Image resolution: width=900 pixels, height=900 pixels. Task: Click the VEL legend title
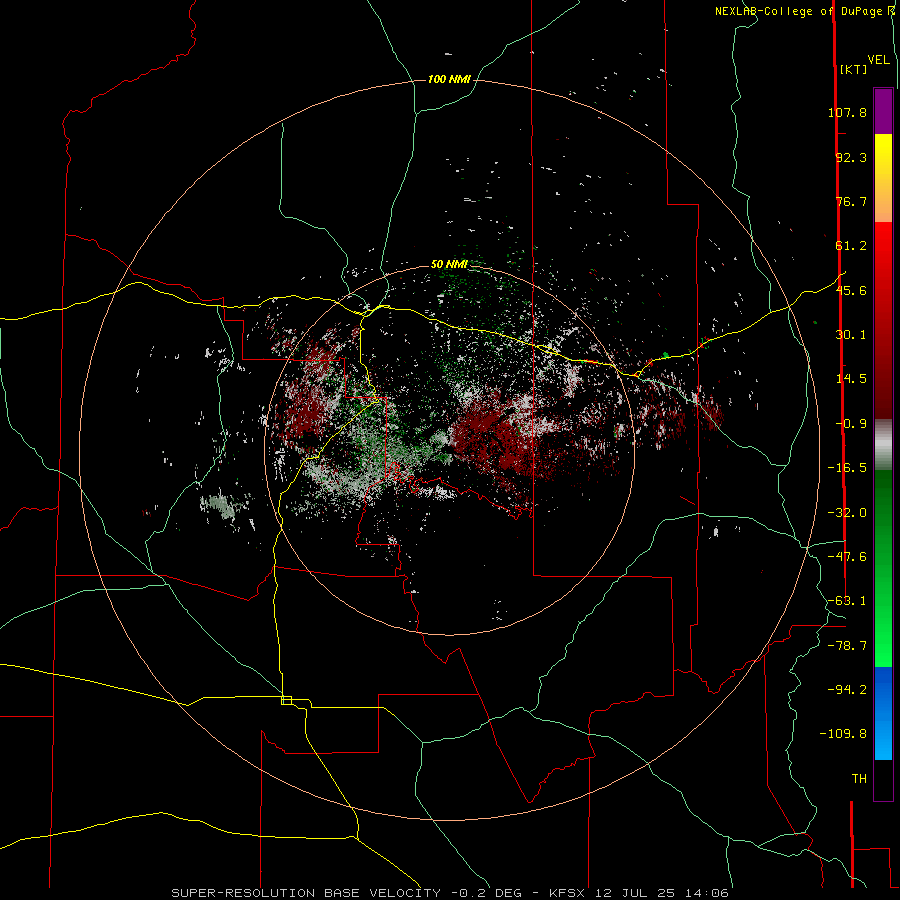pos(878,60)
